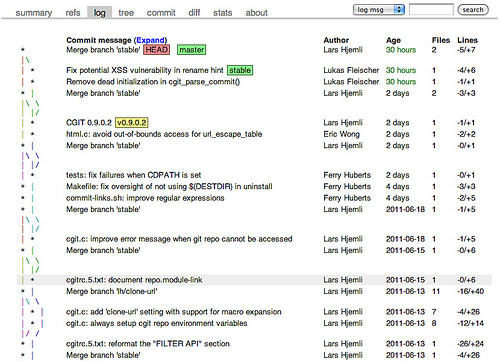Open commit 'Remove dead initialization in cgit_parse_commit()'
This screenshot has width=500, height=362.
click(x=153, y=82)
